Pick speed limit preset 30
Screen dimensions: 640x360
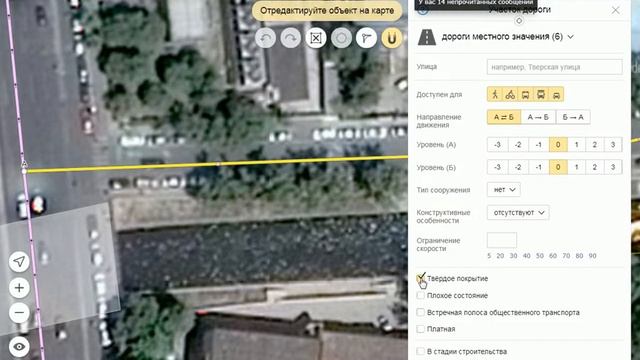(x=513, y=256)
